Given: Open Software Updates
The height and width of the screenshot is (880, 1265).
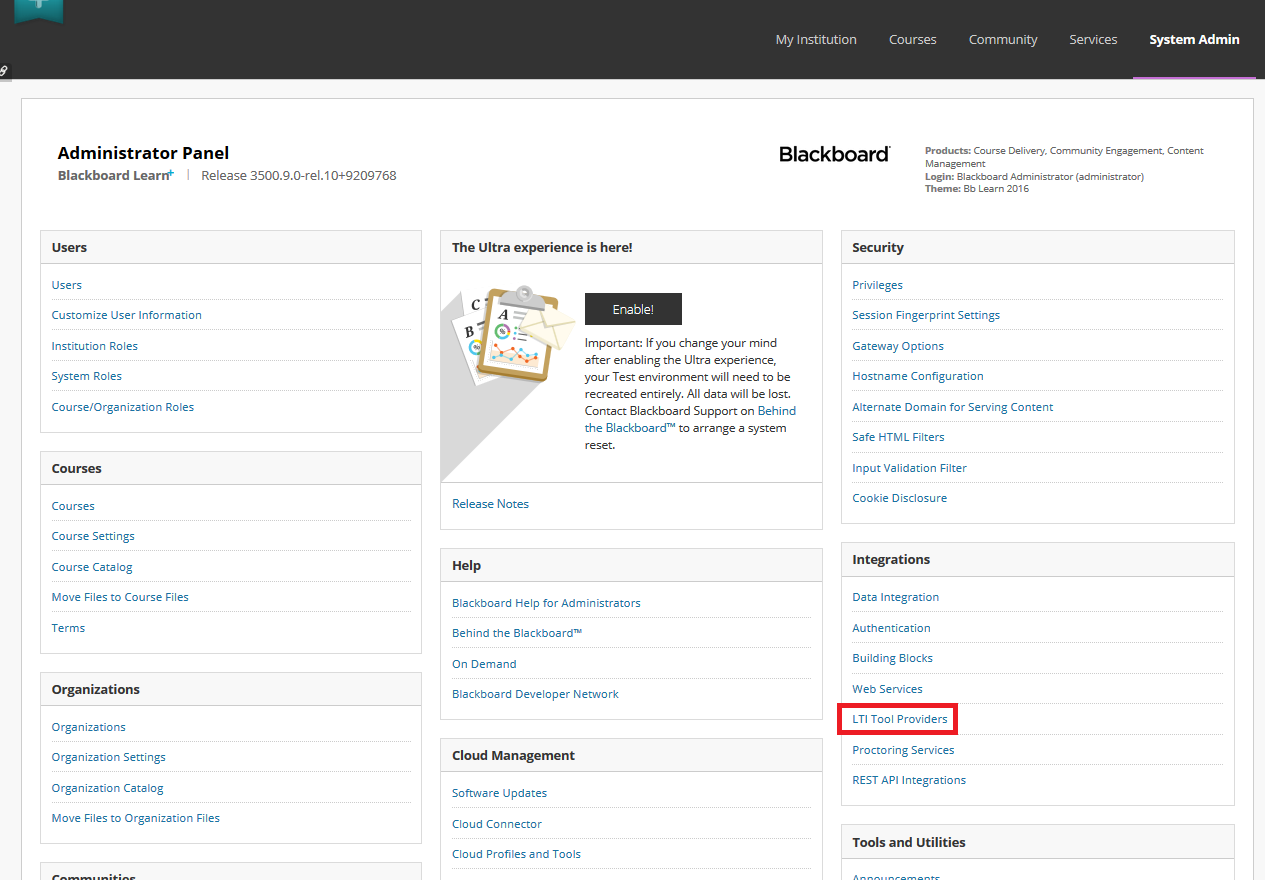Looking at the screenshot, I should click(499, 793).
